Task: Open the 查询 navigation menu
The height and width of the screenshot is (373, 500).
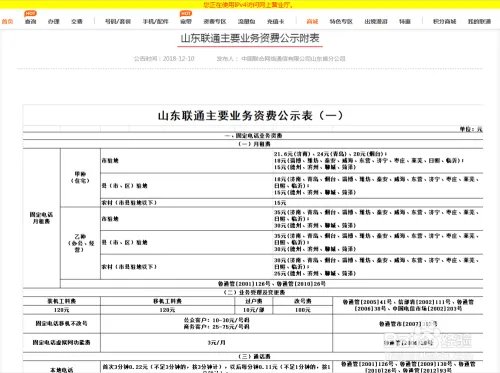Action: (30, 21)
